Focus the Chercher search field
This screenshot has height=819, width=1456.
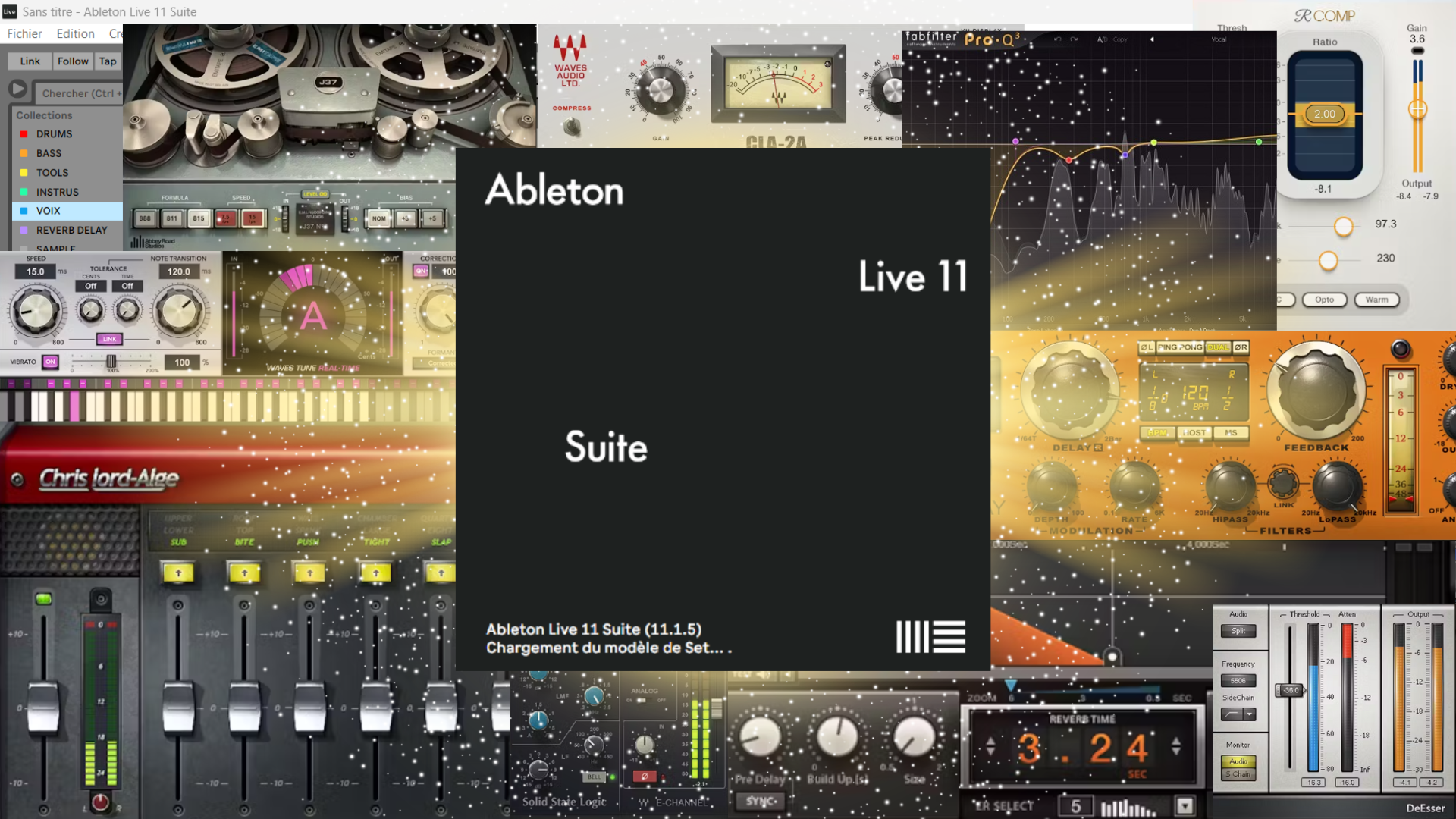(79, 93)
